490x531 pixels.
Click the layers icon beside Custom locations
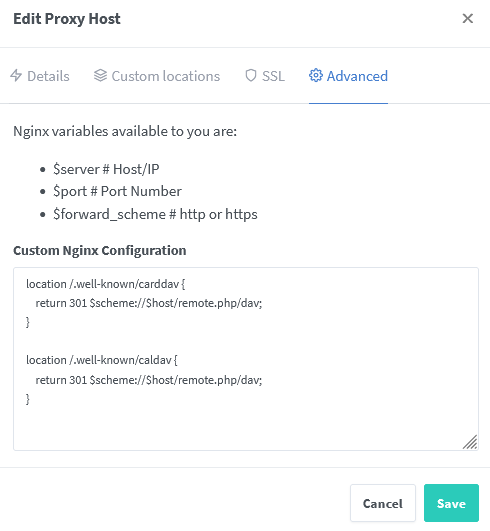[x=100, y=76]
